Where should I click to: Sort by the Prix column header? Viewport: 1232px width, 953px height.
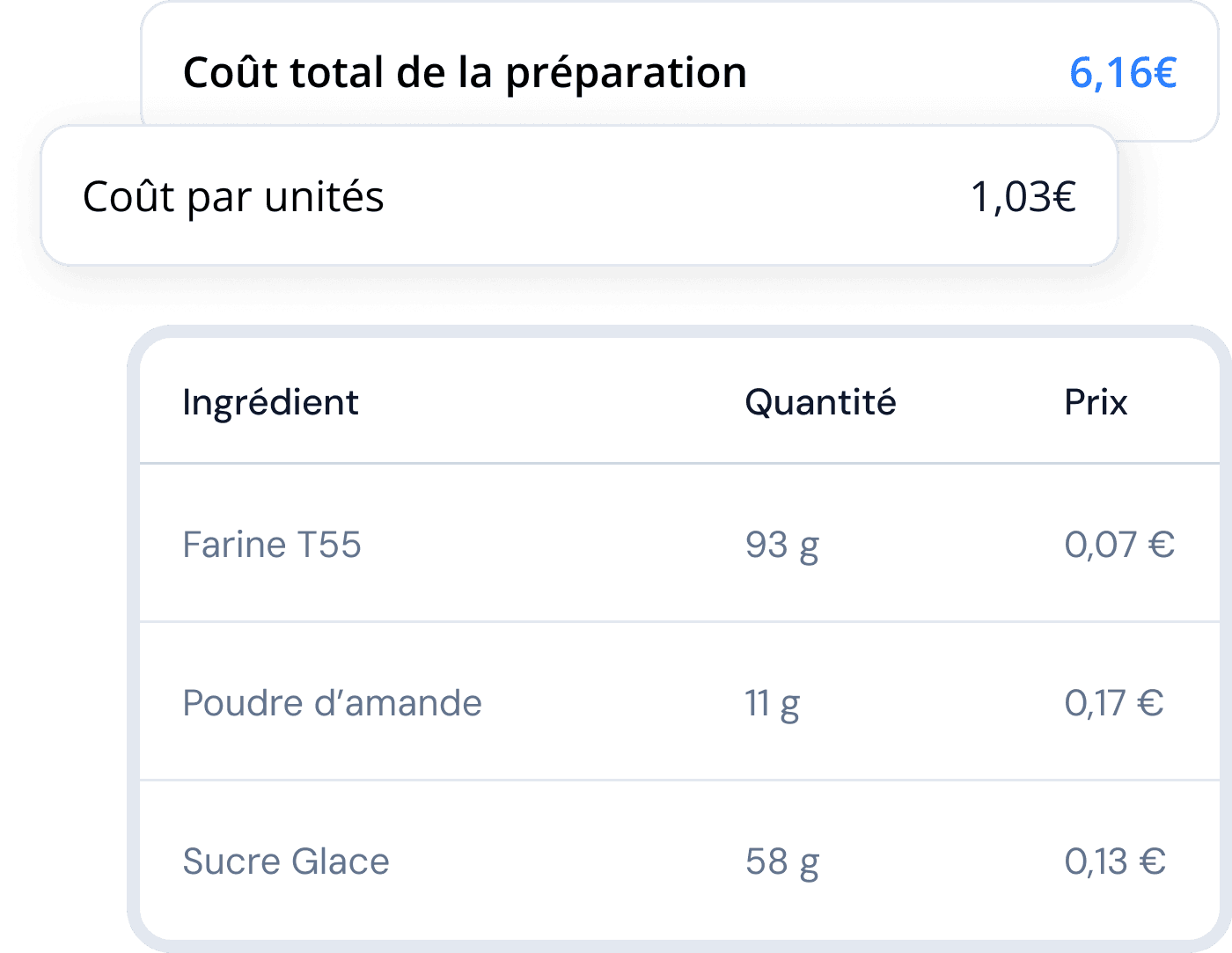pyautogui.click(x=1095, y=401)
